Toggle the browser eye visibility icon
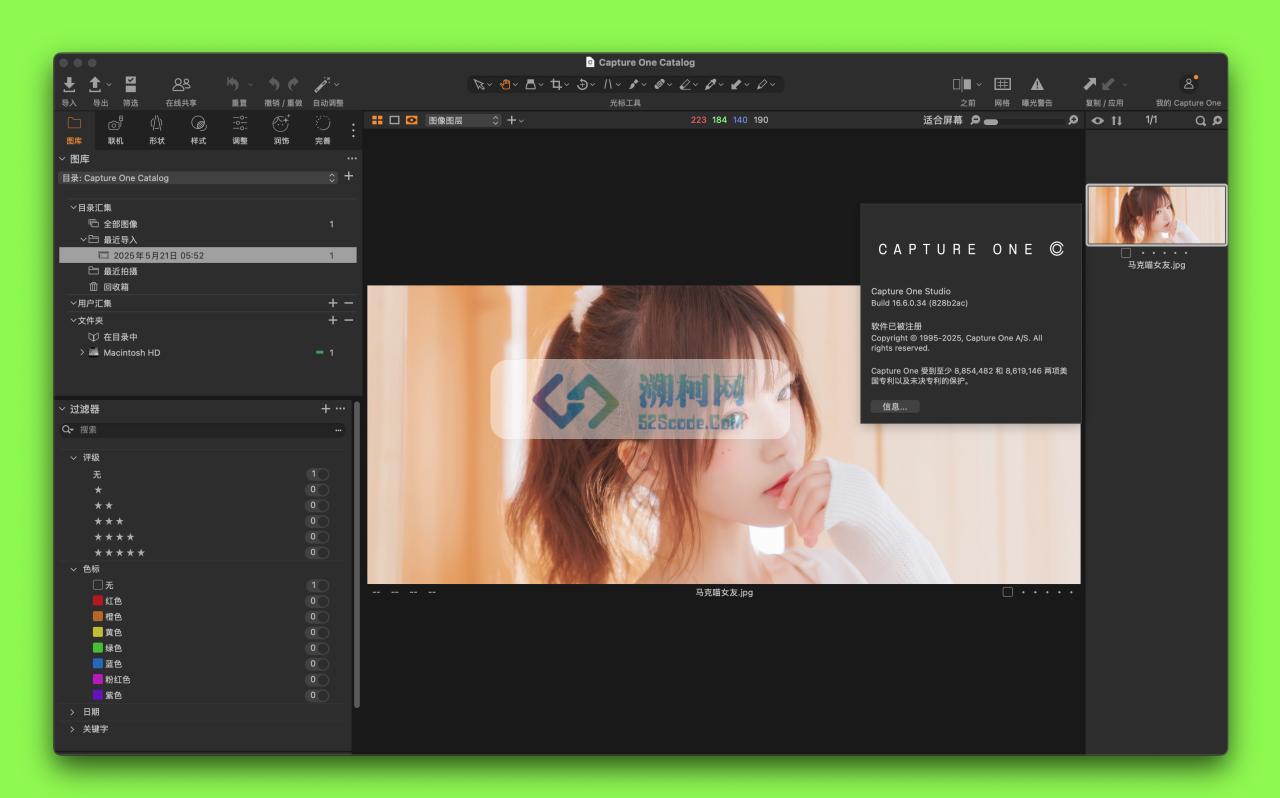1280x798 pixels. point(1098,121)
